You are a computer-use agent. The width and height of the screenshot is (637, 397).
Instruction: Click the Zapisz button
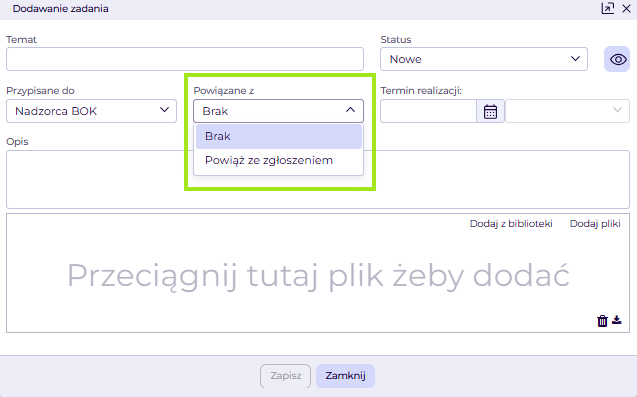pos(286,376)
